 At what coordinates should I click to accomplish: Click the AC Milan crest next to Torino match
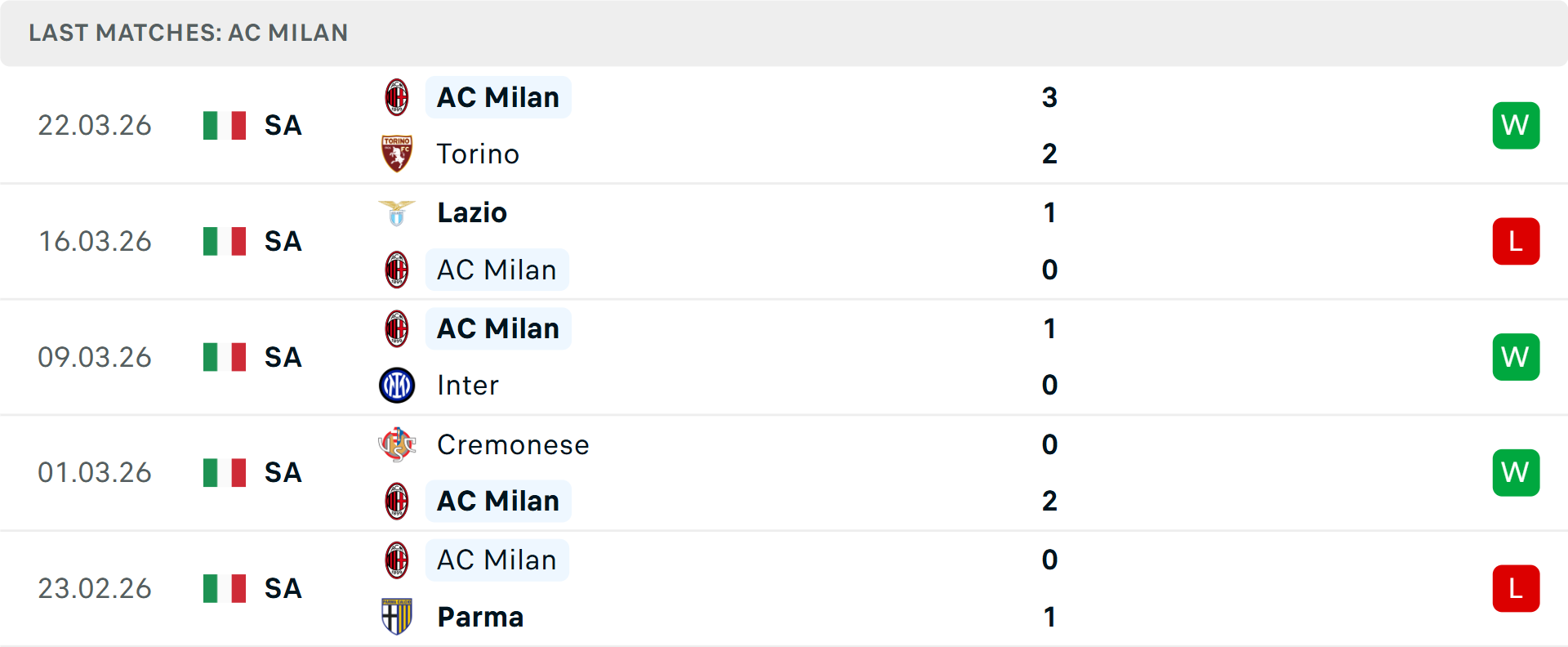398,96
